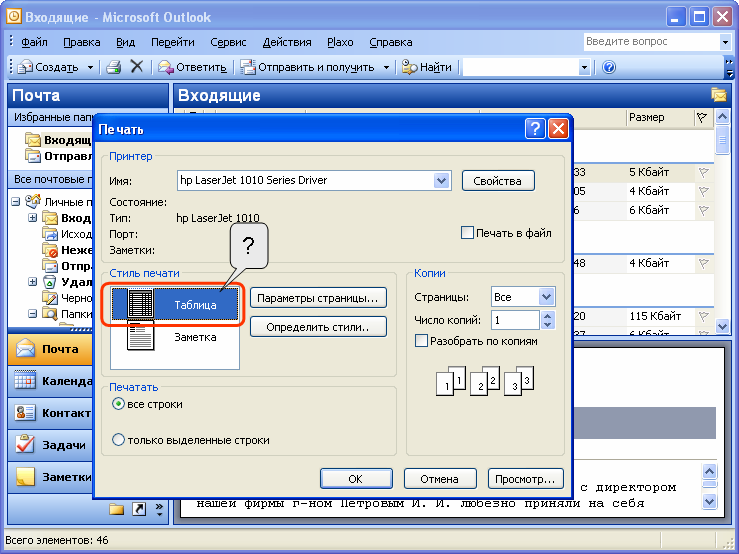Viewport: 739px width, 554px height.
Task: Click the flag column header icon
Action: (701, 117)
